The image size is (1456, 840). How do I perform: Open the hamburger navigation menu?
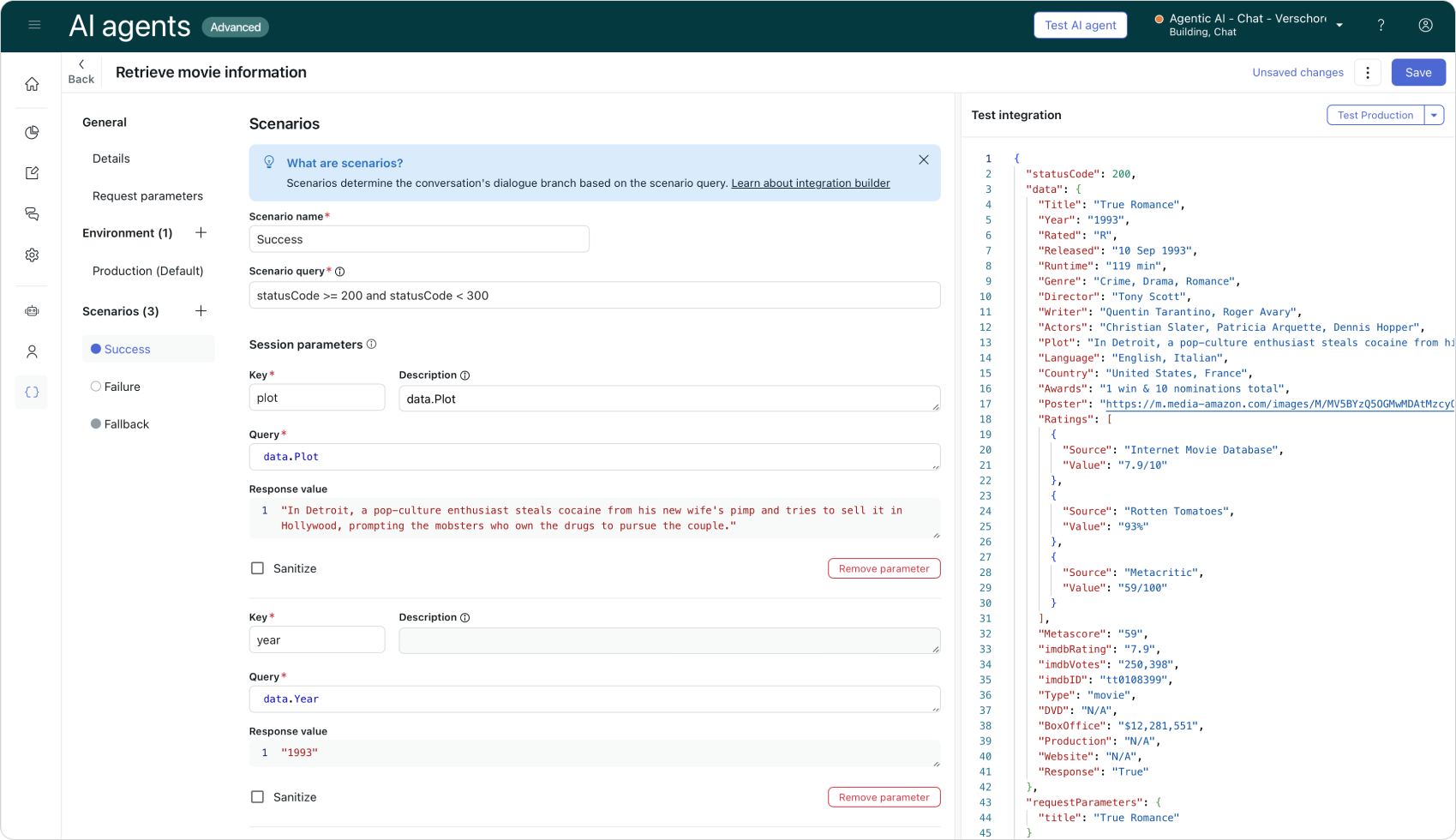(34, 25)
